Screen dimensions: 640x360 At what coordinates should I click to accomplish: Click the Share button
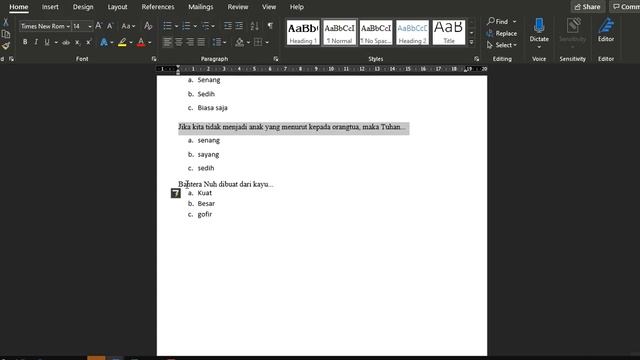coord(587,7)
